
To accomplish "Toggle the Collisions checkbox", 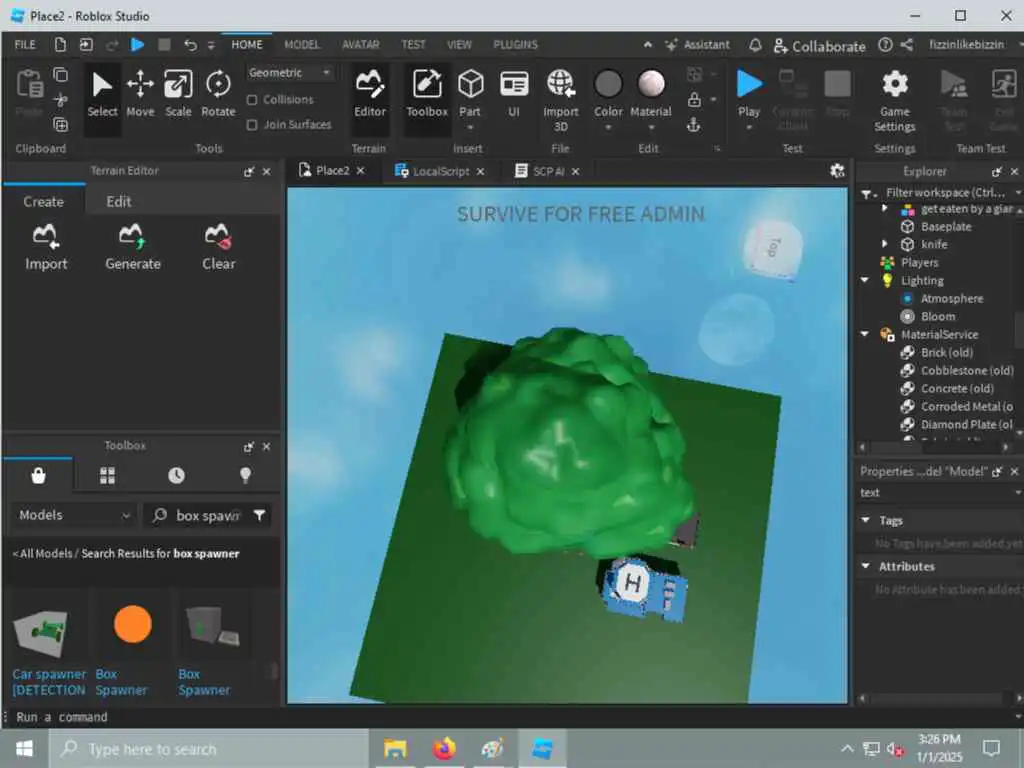I will click(252, 100).
